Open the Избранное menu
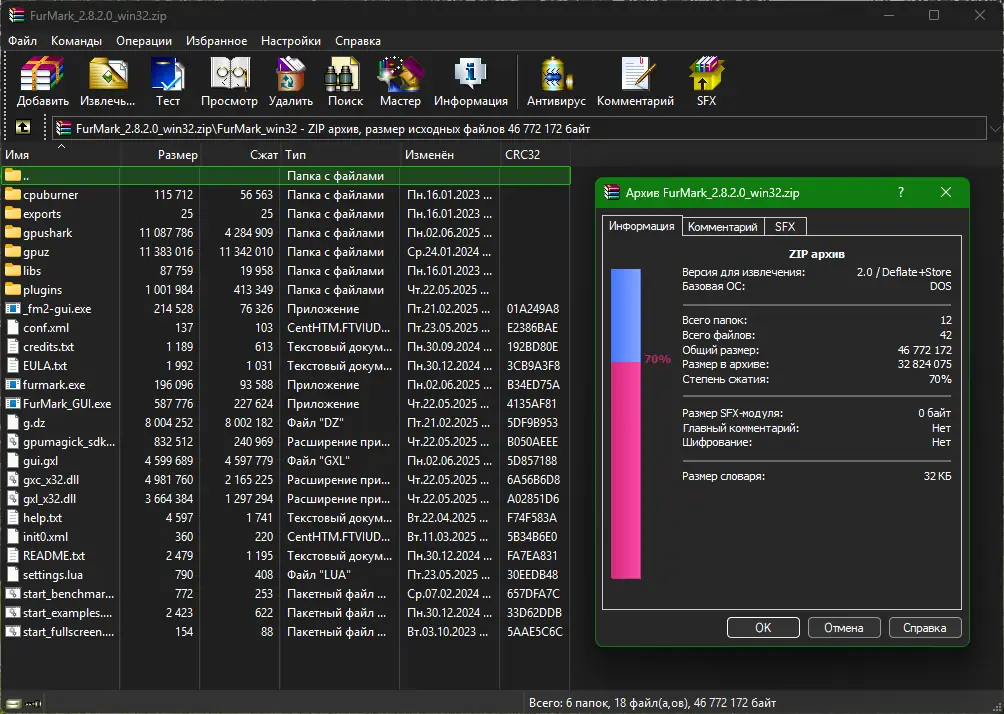 tap(216, 40)
